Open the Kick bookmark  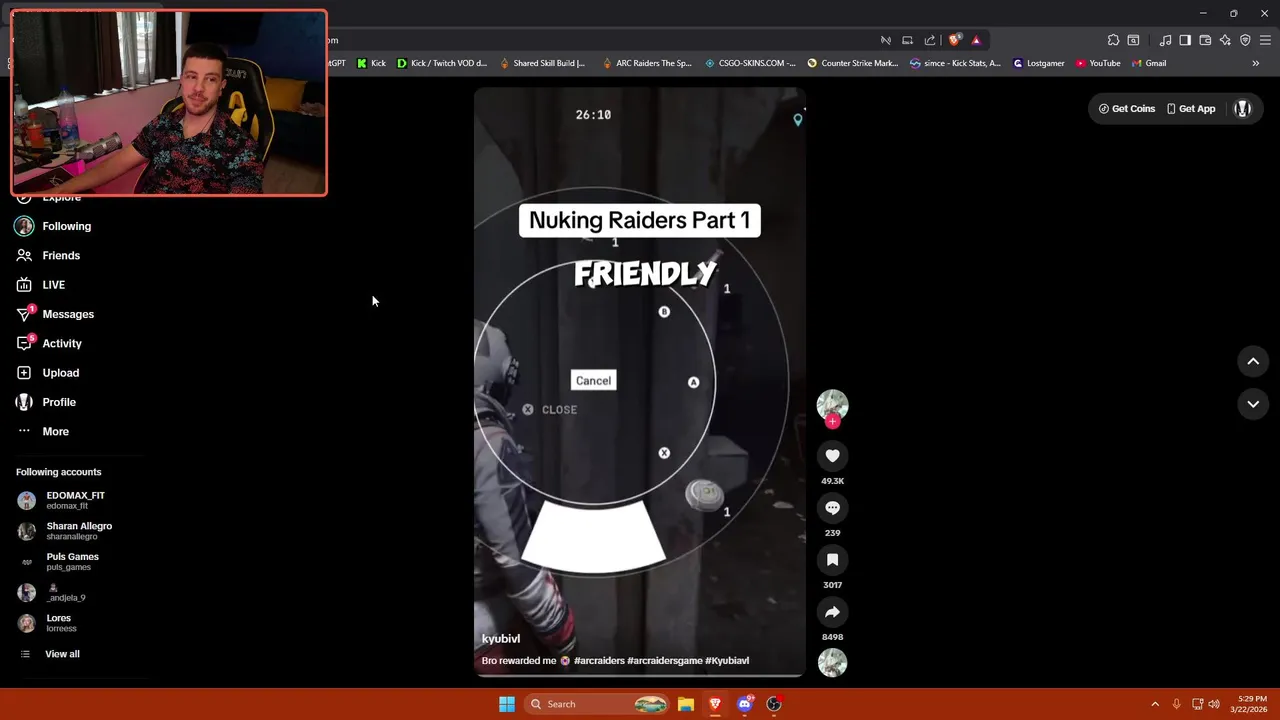[371, 63]
